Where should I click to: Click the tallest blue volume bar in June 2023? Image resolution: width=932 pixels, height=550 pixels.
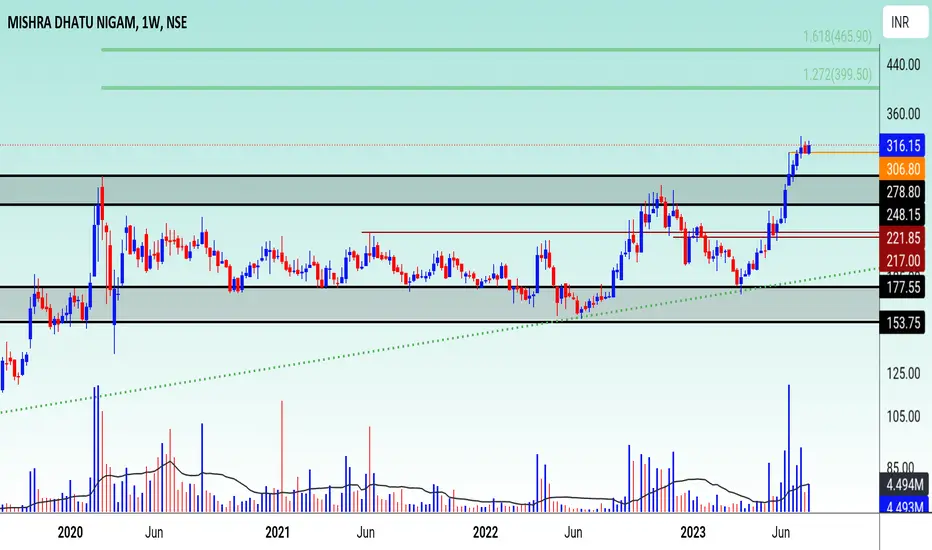pyautogui.click(x=789, y=448)
